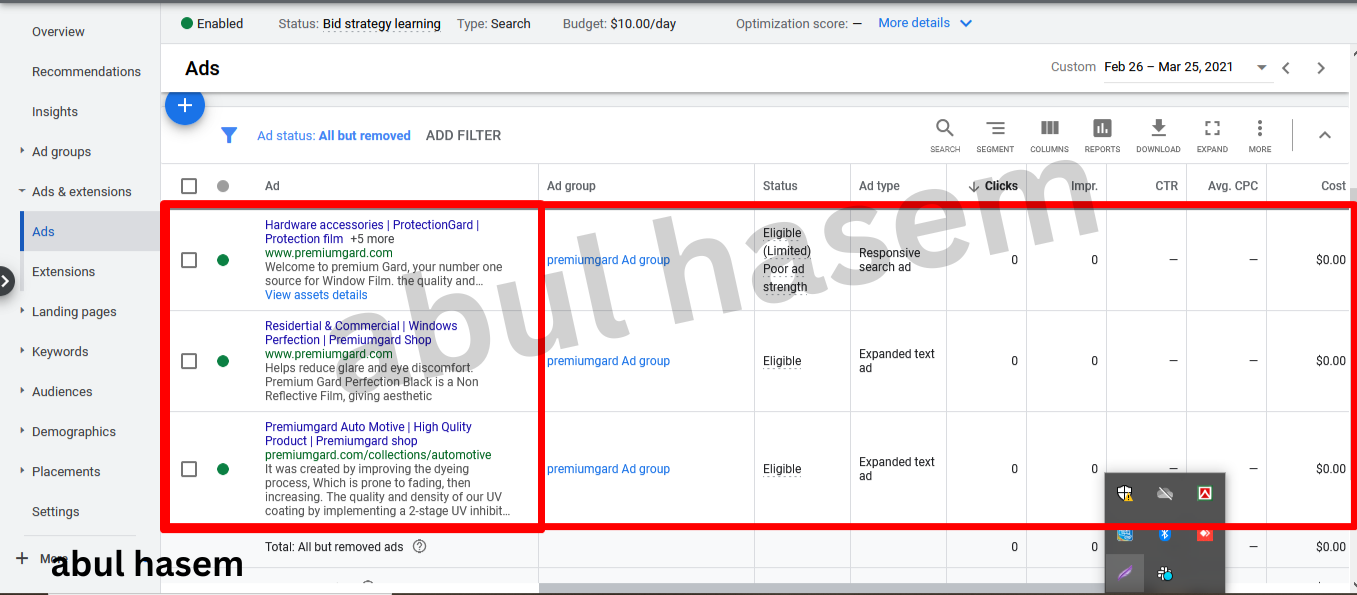Open Recommendations in the sidebar
Viewport: 1357px width, 595px height.
86,72
